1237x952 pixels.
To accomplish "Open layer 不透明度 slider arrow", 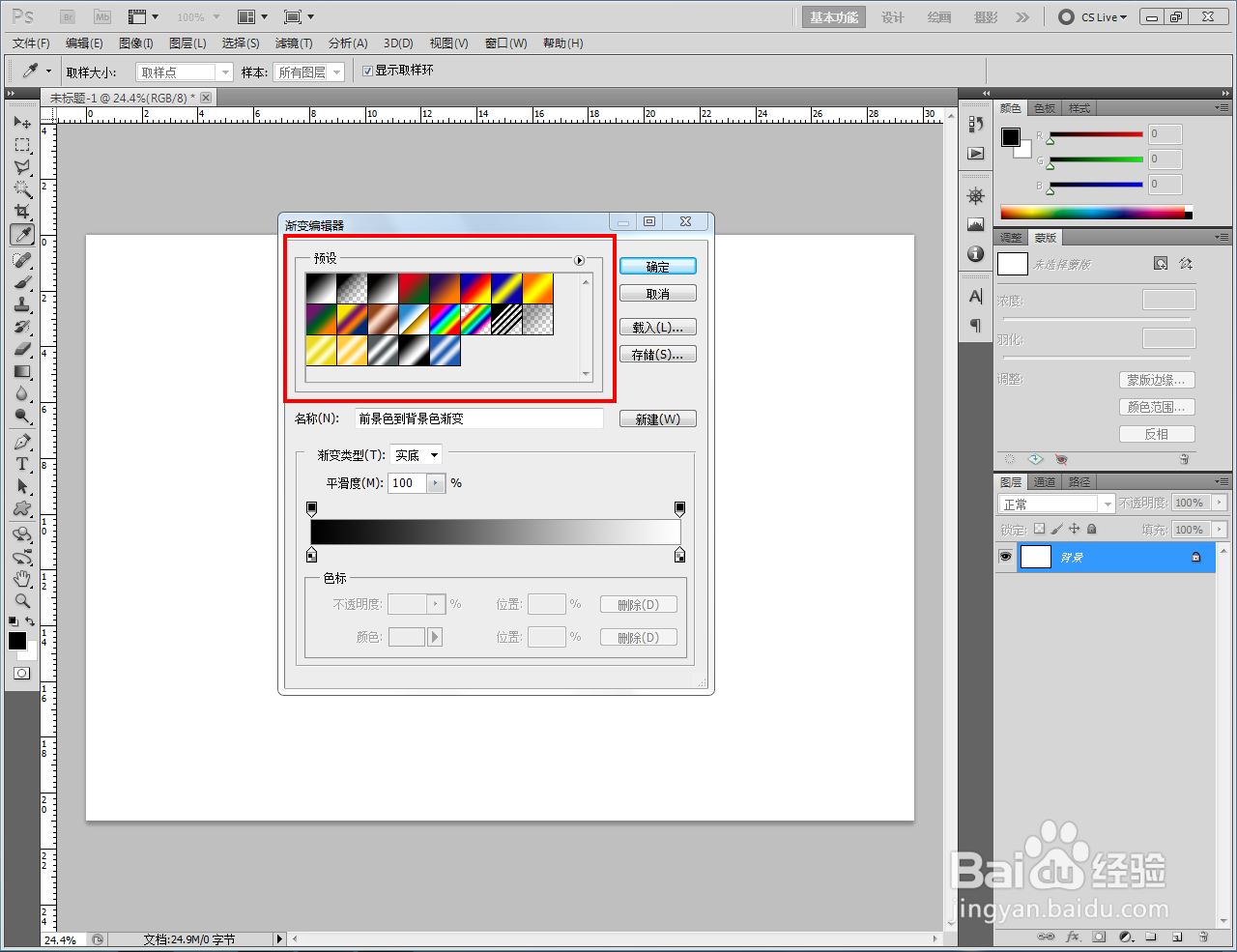I will (1220, 503).
